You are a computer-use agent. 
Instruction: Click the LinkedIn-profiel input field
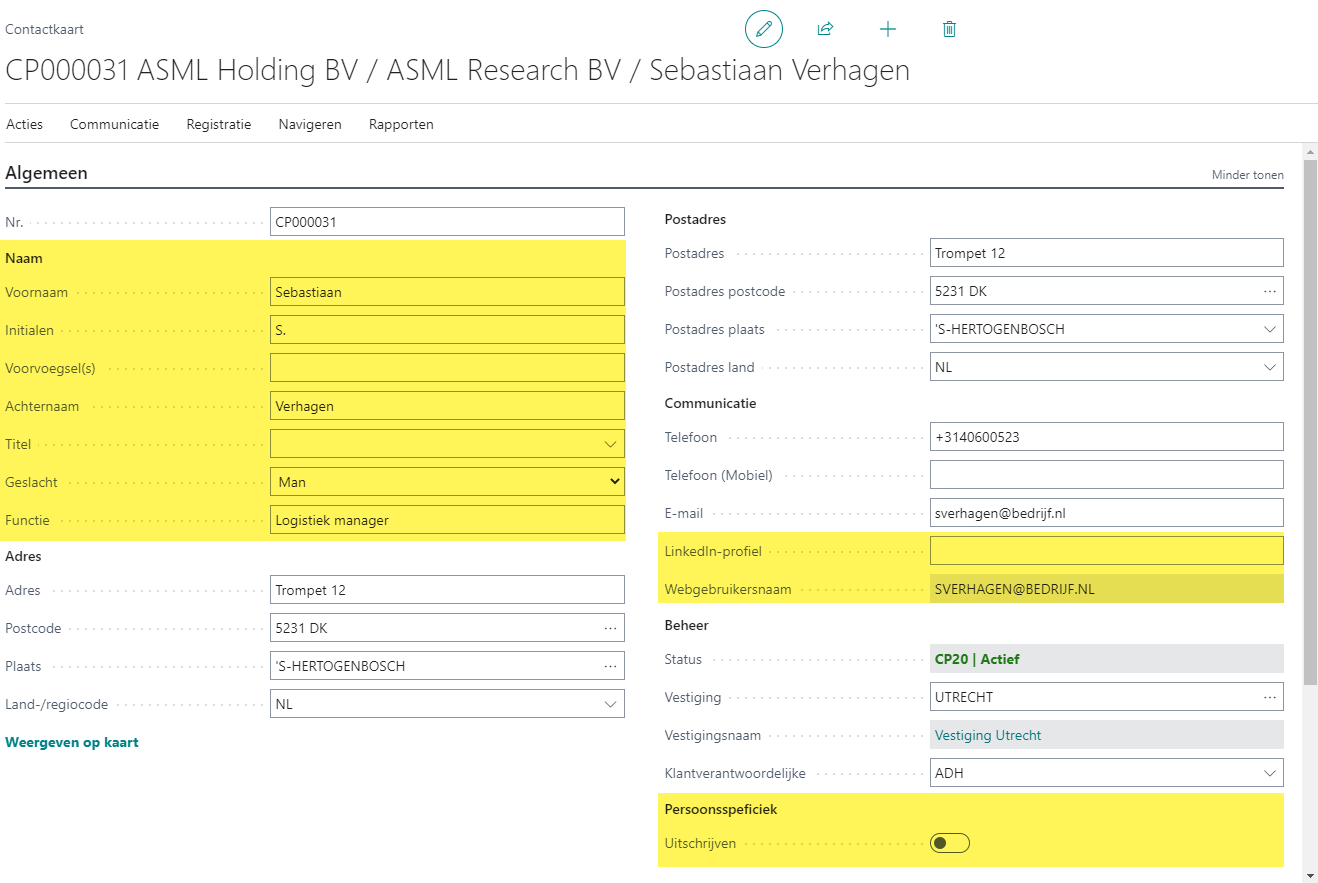pyautogui.click(x=1106, y=551)
